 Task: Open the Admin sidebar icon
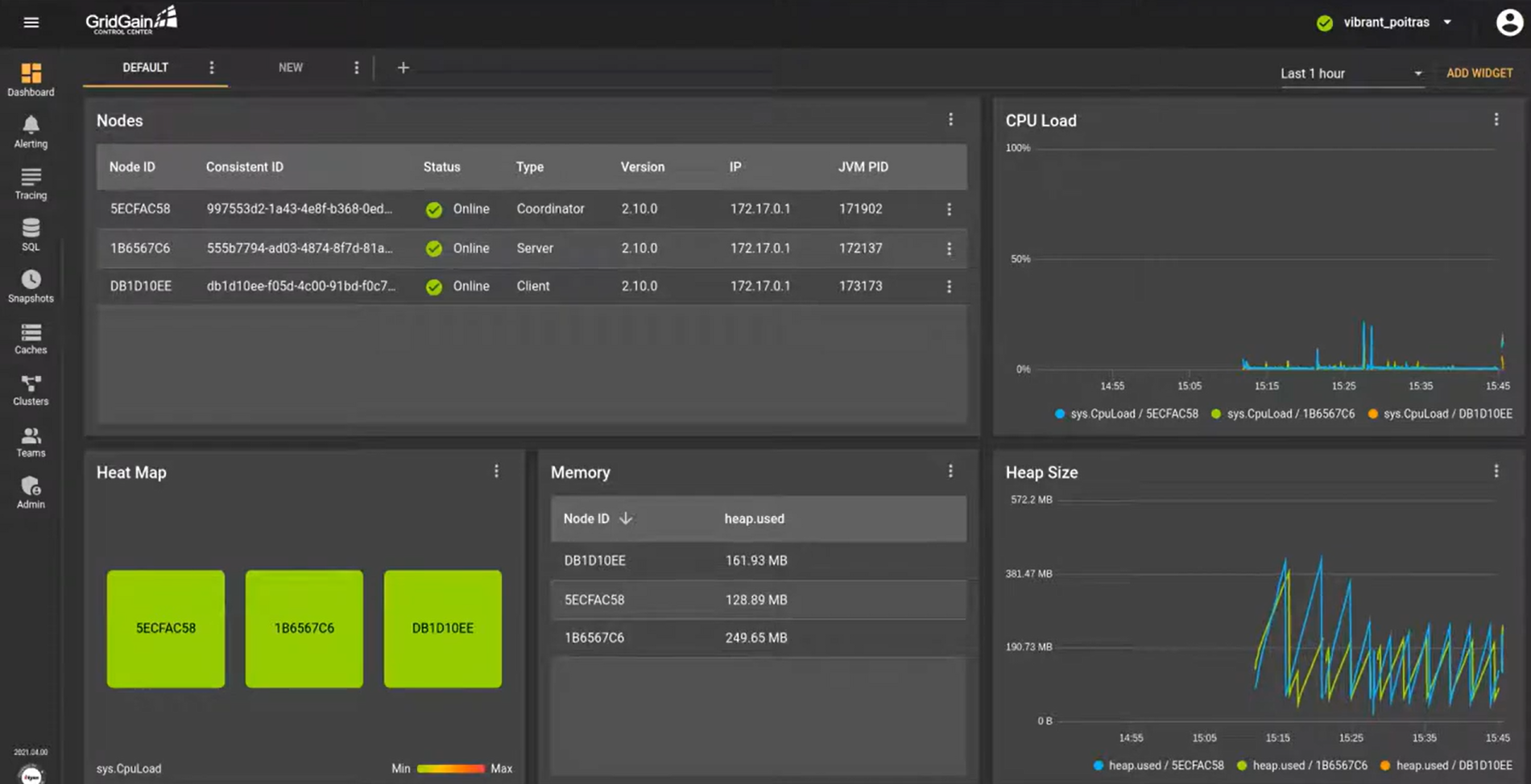pyautogui.click(x=31, y=492)
